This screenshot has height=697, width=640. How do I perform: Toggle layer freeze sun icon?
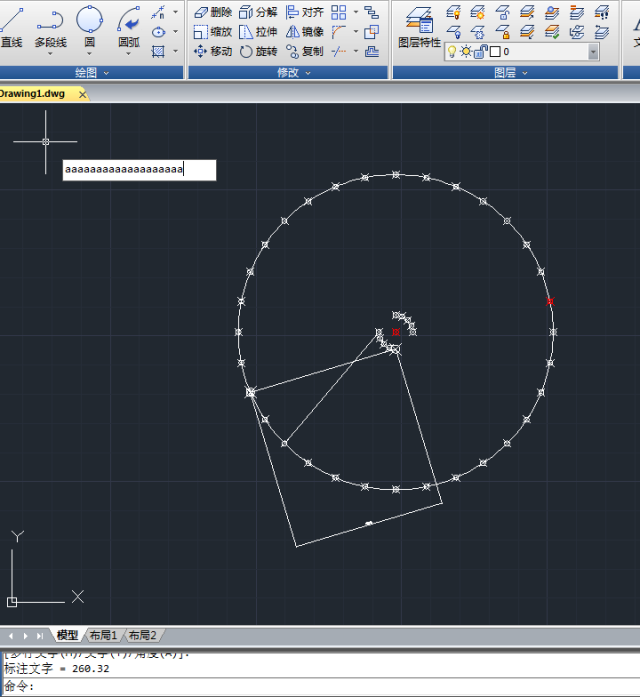click(465, 52)
